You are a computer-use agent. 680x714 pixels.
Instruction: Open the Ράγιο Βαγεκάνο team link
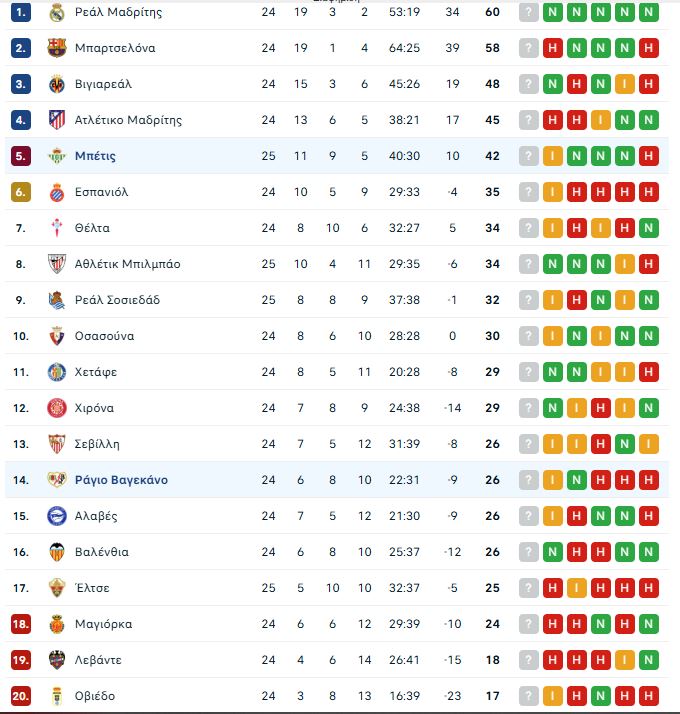click(121, 480)
